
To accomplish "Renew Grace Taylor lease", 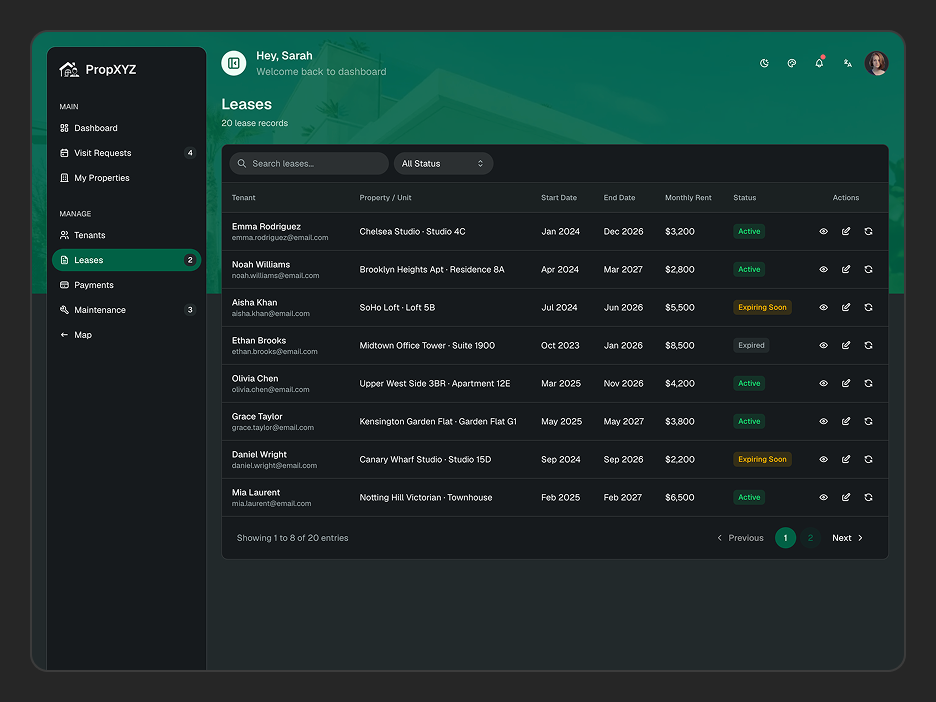I will [x=869, y=421].
